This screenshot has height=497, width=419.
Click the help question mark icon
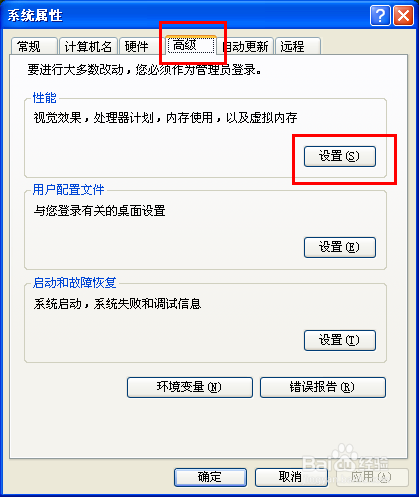point(380,15)
